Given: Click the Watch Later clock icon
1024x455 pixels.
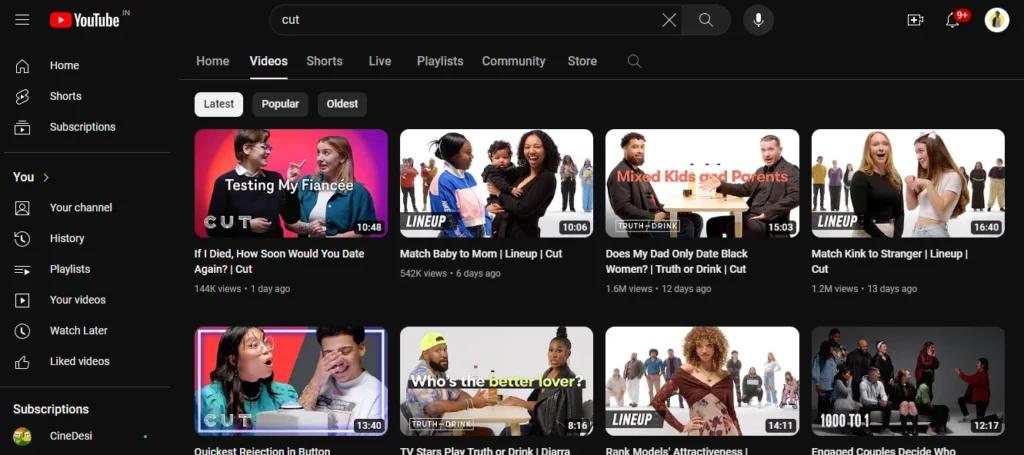Looking at the screenshot, I should (x=22, y=331).
